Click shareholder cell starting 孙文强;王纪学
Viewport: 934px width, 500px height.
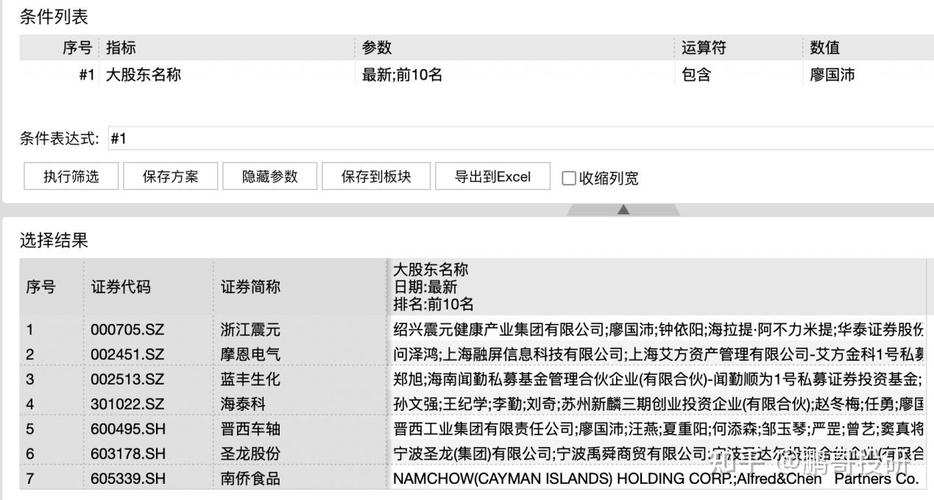pyautogui.click(x=658, y=404)
